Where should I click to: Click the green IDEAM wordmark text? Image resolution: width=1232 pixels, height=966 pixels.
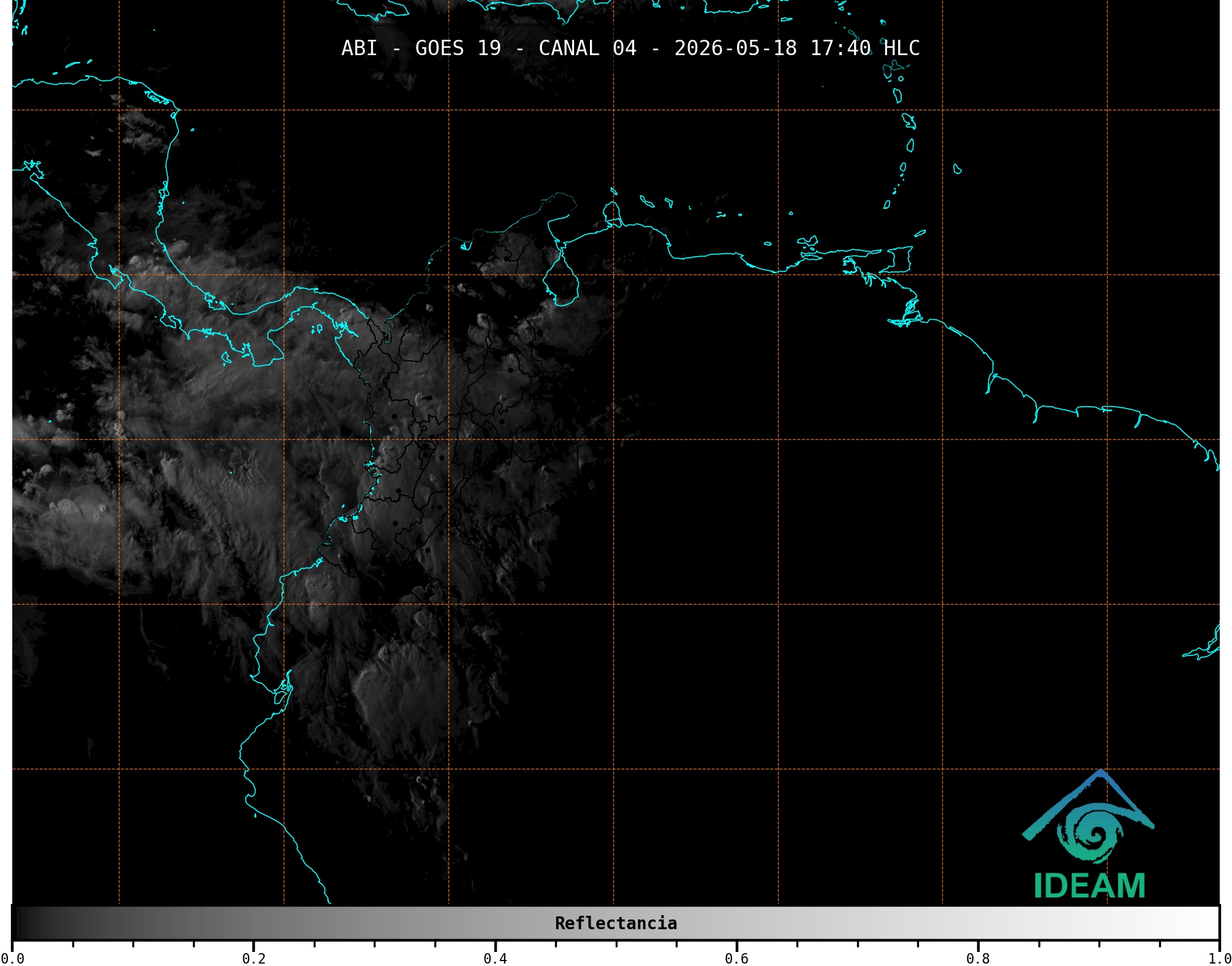(x=1089, y=886)
